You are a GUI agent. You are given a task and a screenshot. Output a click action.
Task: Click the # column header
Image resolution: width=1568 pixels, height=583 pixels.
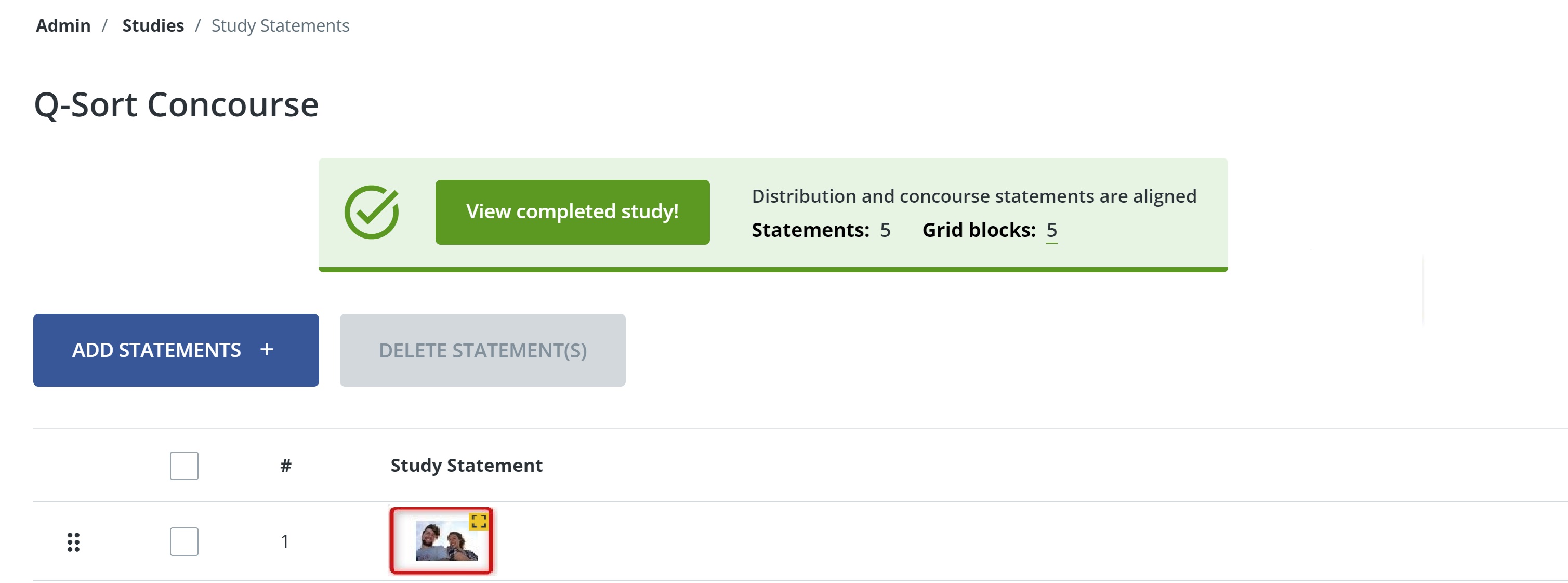[285, 466]
